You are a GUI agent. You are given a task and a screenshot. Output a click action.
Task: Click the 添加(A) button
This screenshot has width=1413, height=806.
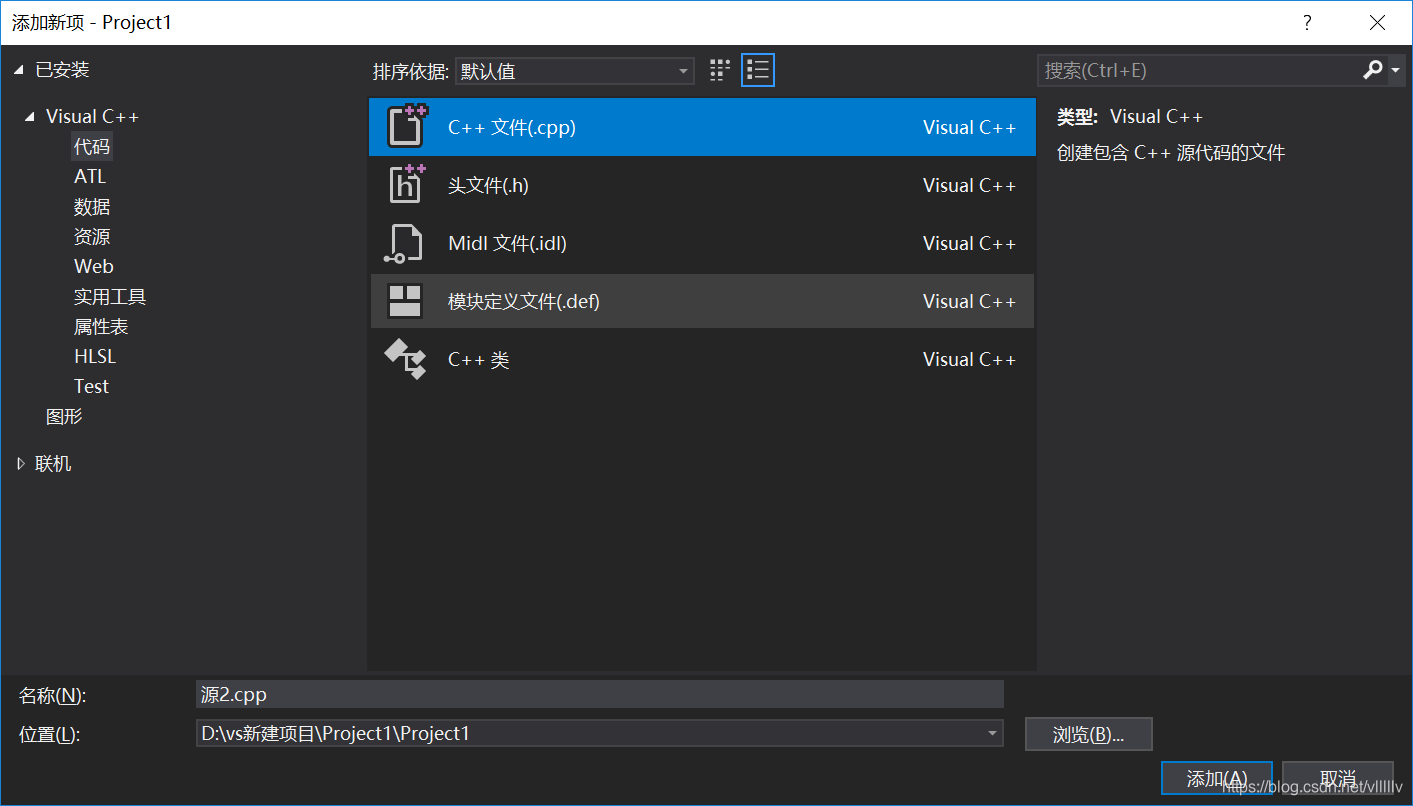coord(1217,779)
